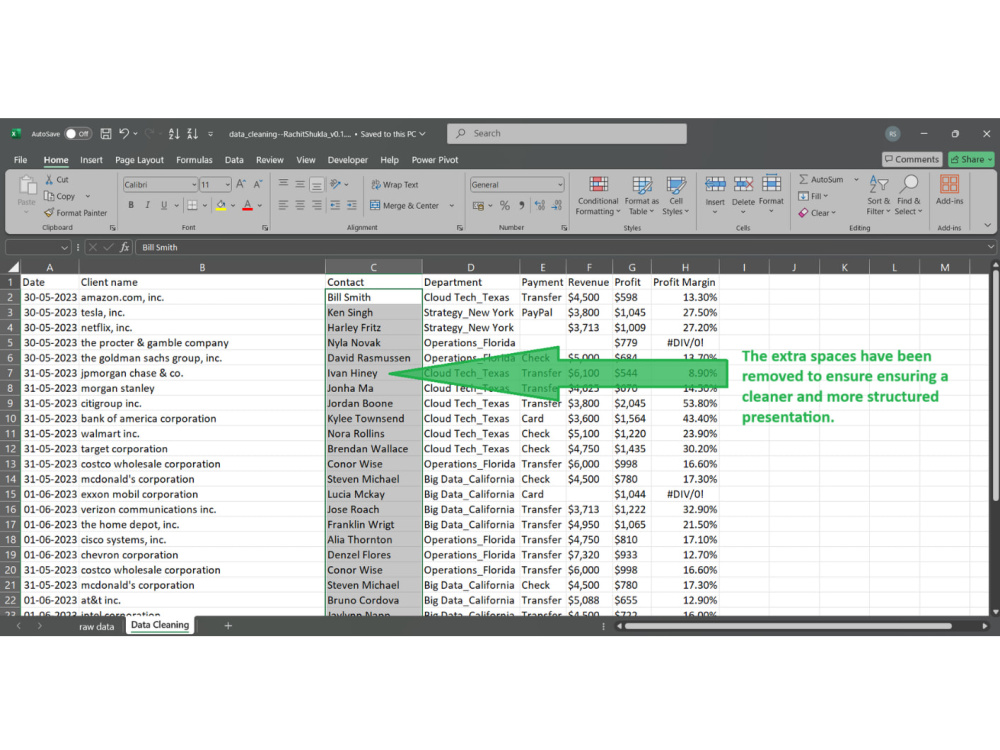Image resolution: width=1000 pixels, height=750 pixels.
Task: Open the File menu
Action: [20, 160]
